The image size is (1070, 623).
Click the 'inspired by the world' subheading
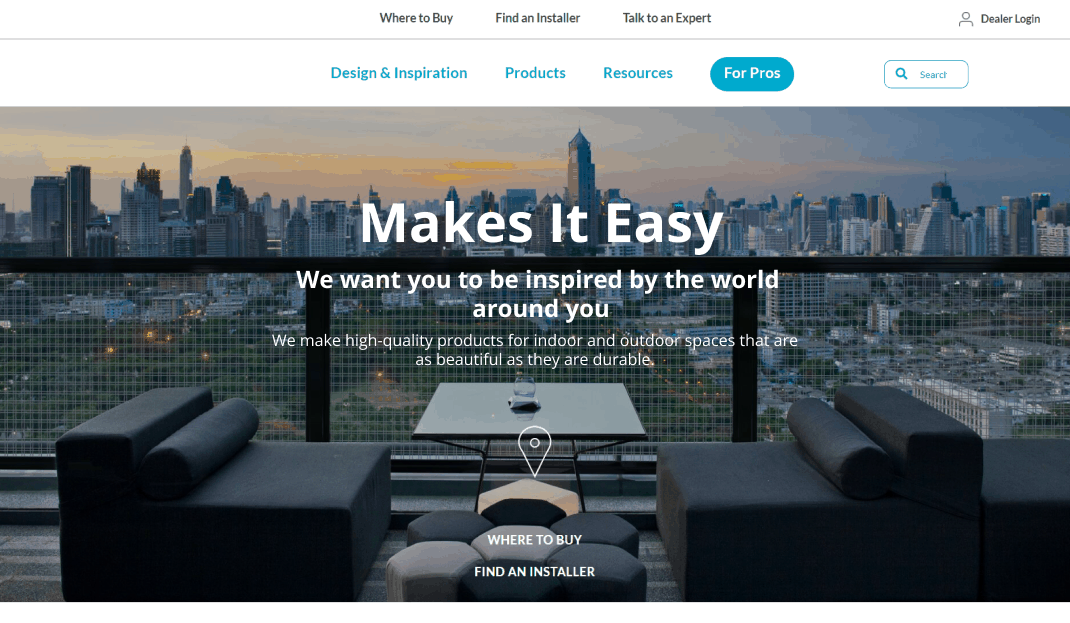(x=538, y=294)
